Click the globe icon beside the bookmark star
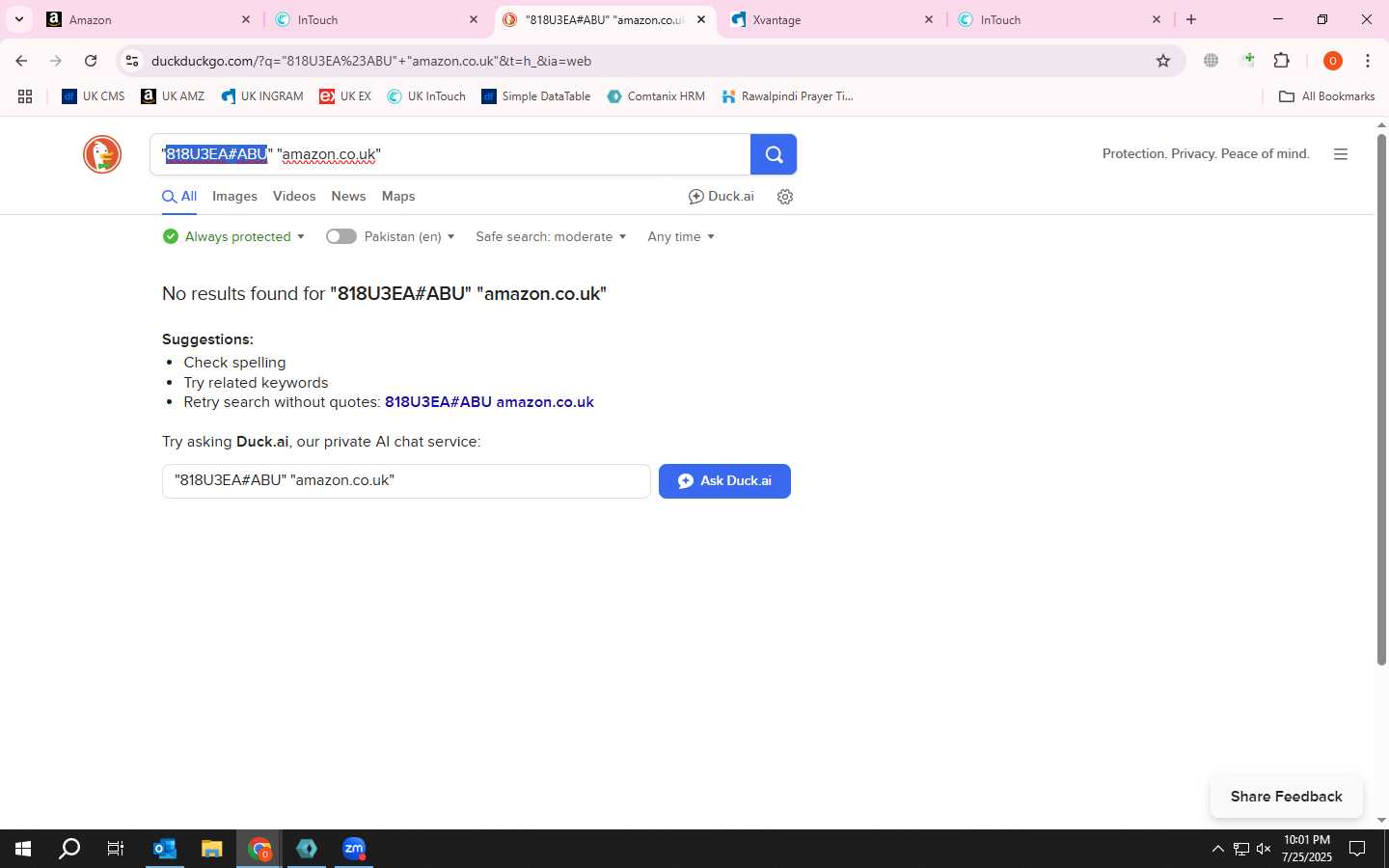This screenshot has width=1389, height=868. 1212,61
